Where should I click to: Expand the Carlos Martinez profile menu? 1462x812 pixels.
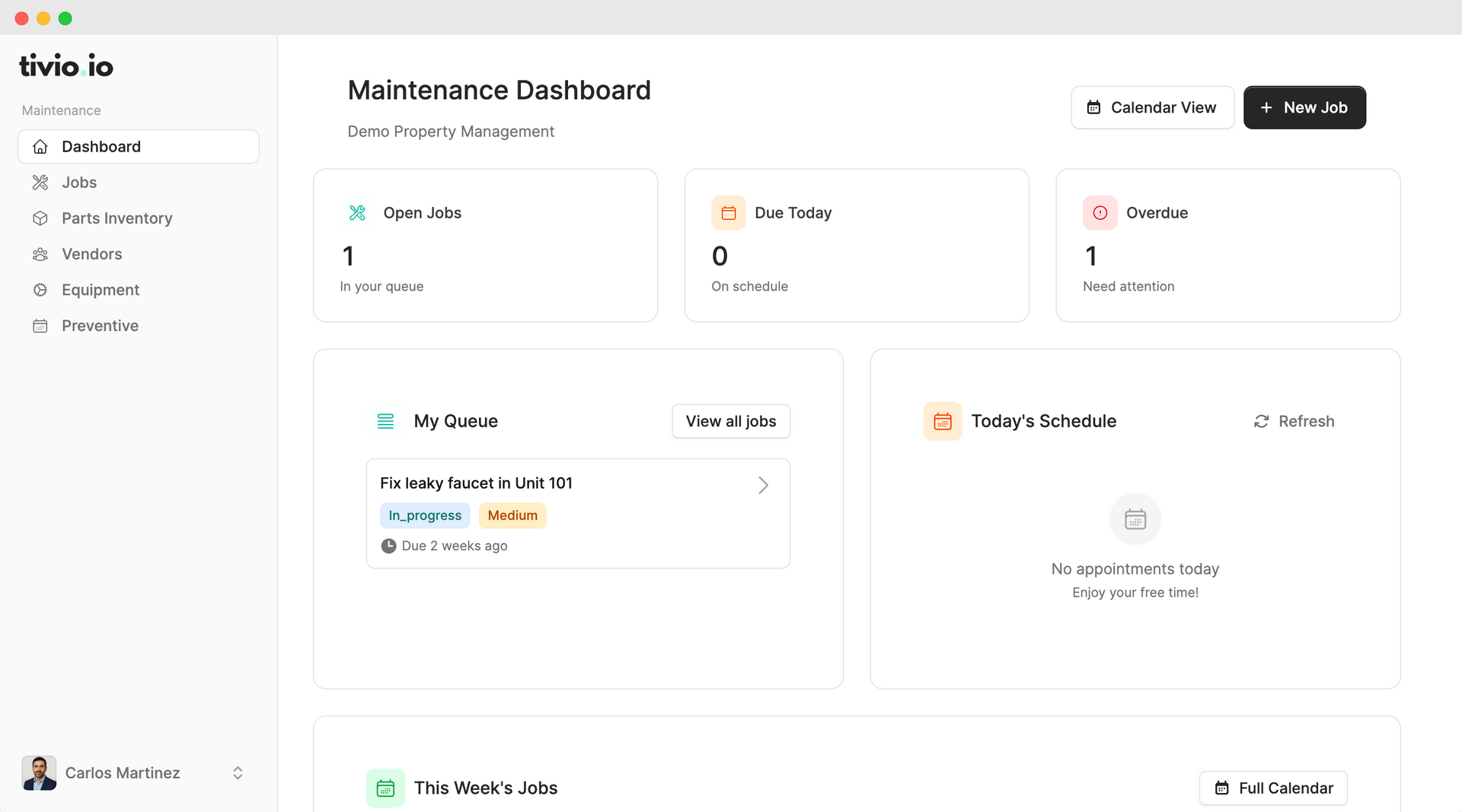[238, 772]
